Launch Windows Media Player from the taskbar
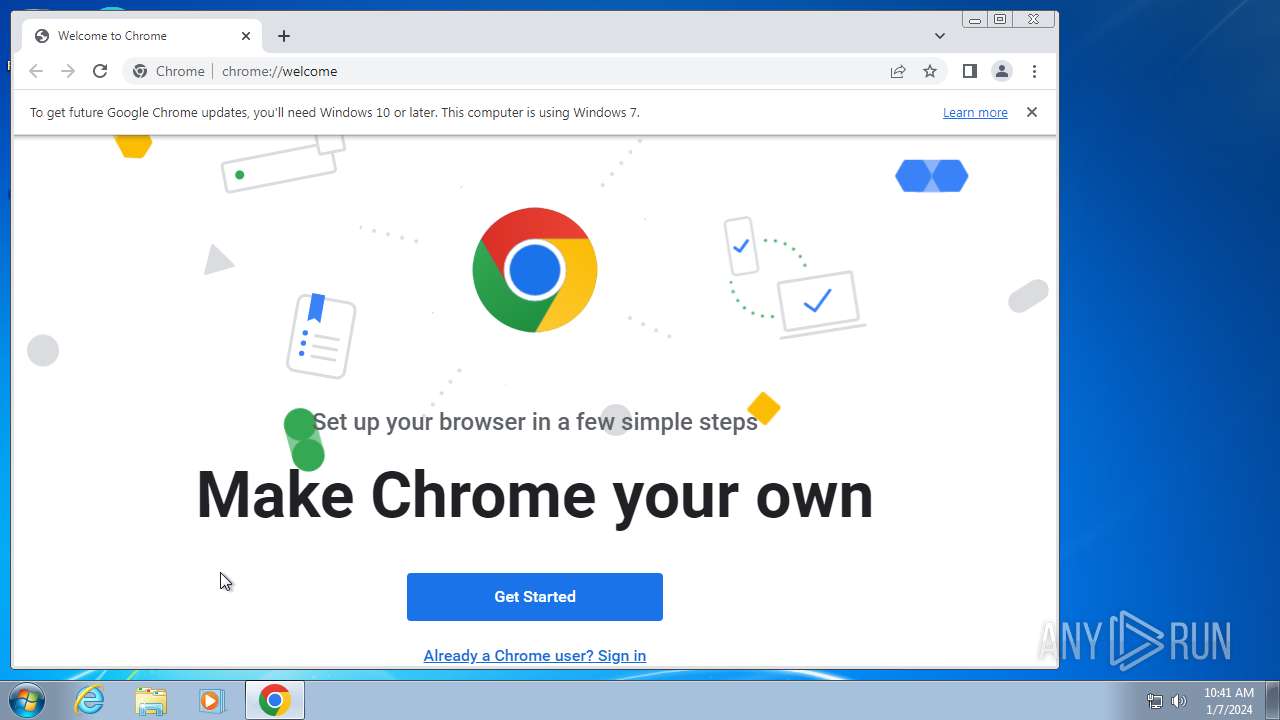1280x720 pixels. tap(211, 701)
